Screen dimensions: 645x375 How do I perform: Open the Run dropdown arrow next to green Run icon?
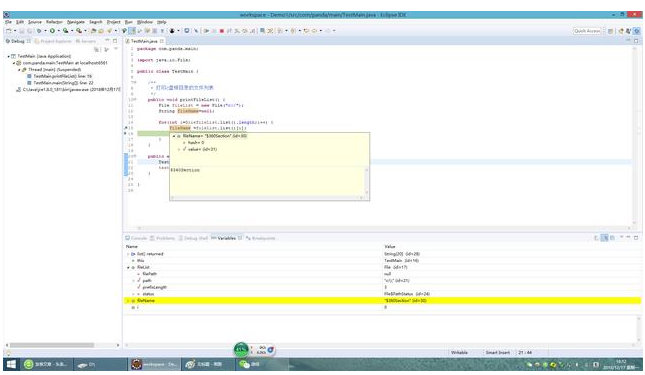coord(58,31)
